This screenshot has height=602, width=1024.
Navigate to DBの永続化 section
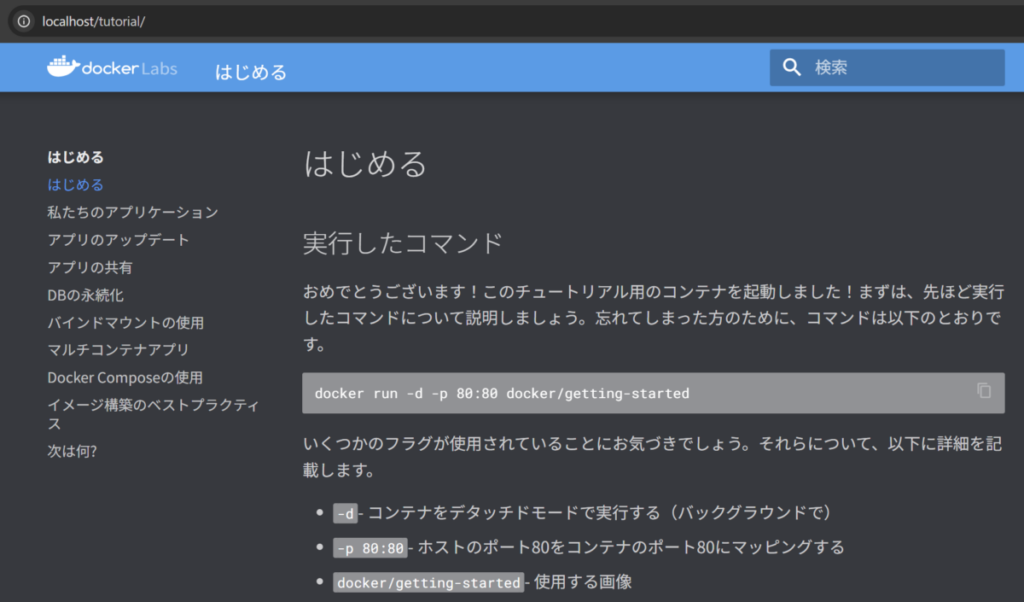pyautogui.click(x=86, y=295)
